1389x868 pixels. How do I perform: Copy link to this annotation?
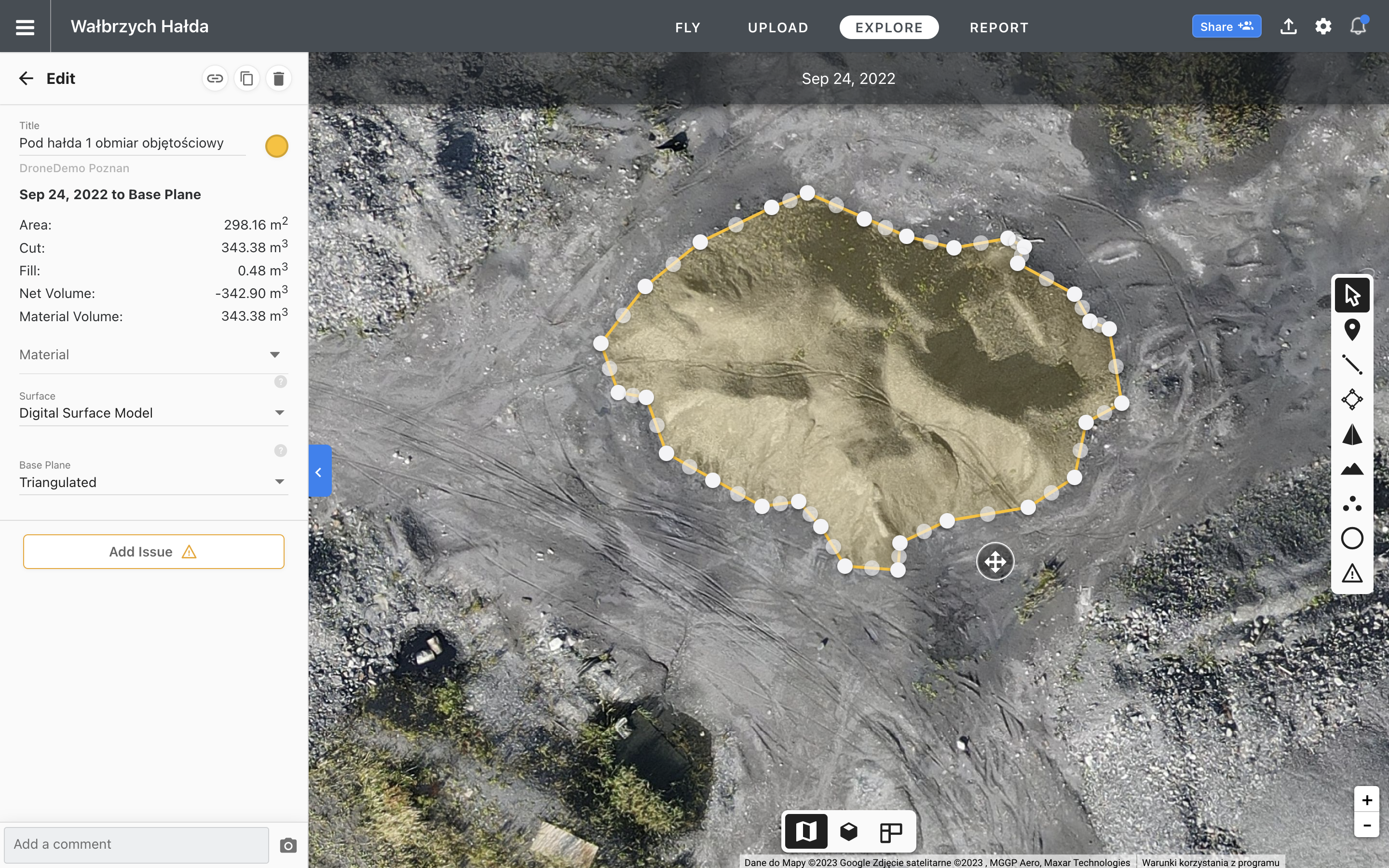215,78
